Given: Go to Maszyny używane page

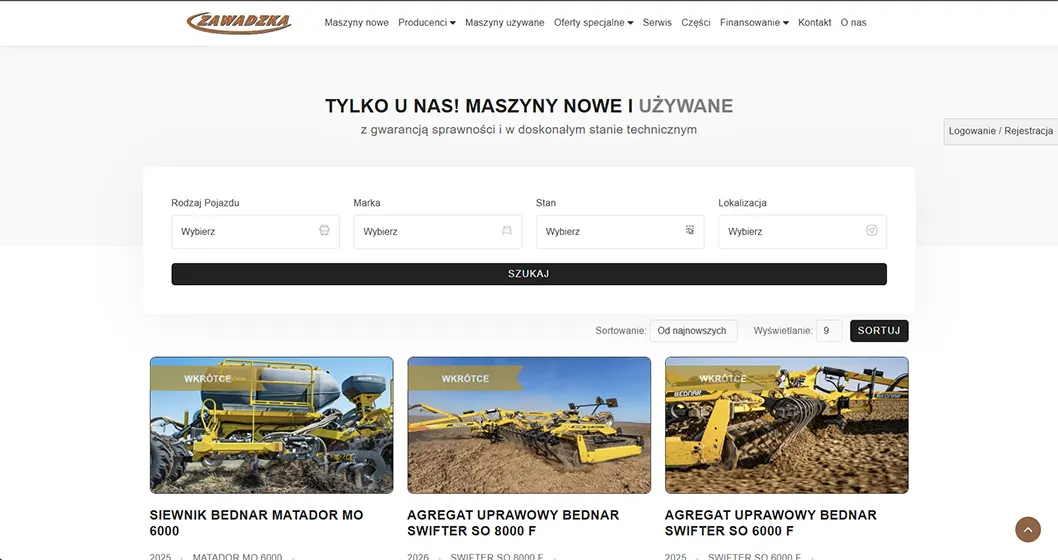Looking at the screenshot, I should 505,22.
